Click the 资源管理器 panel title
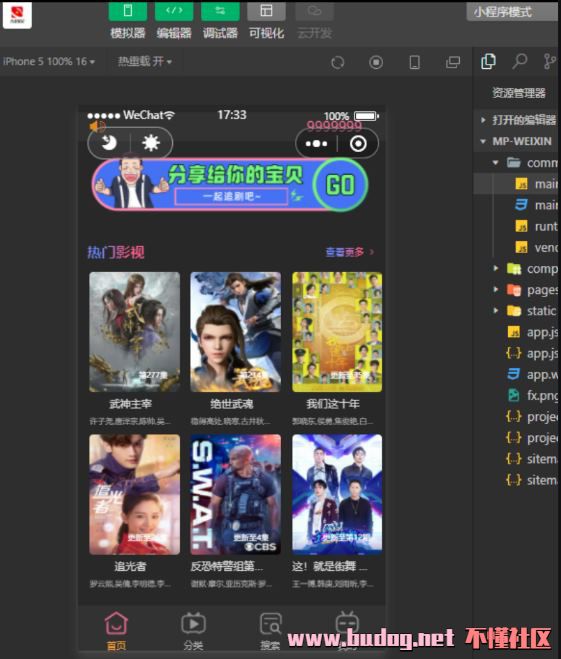561x659 pixels. (x=519, y=93)
